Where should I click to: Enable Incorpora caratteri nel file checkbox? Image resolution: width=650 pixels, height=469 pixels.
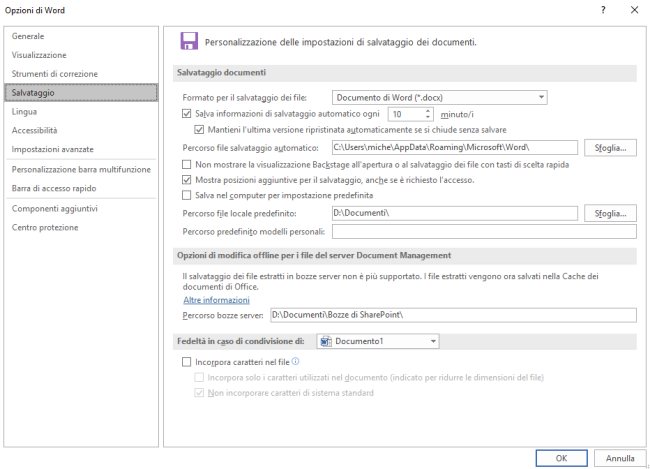[x=187, y=362]
